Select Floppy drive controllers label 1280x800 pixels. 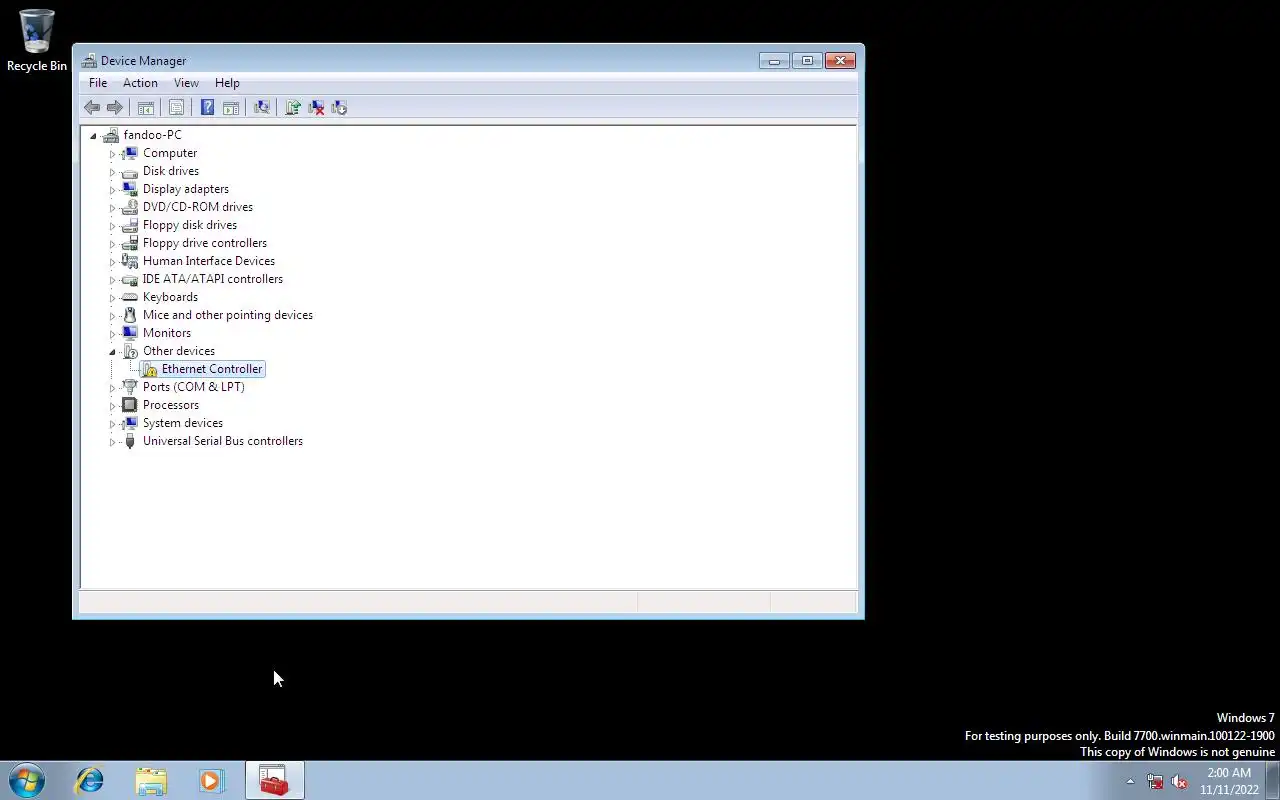205,243
